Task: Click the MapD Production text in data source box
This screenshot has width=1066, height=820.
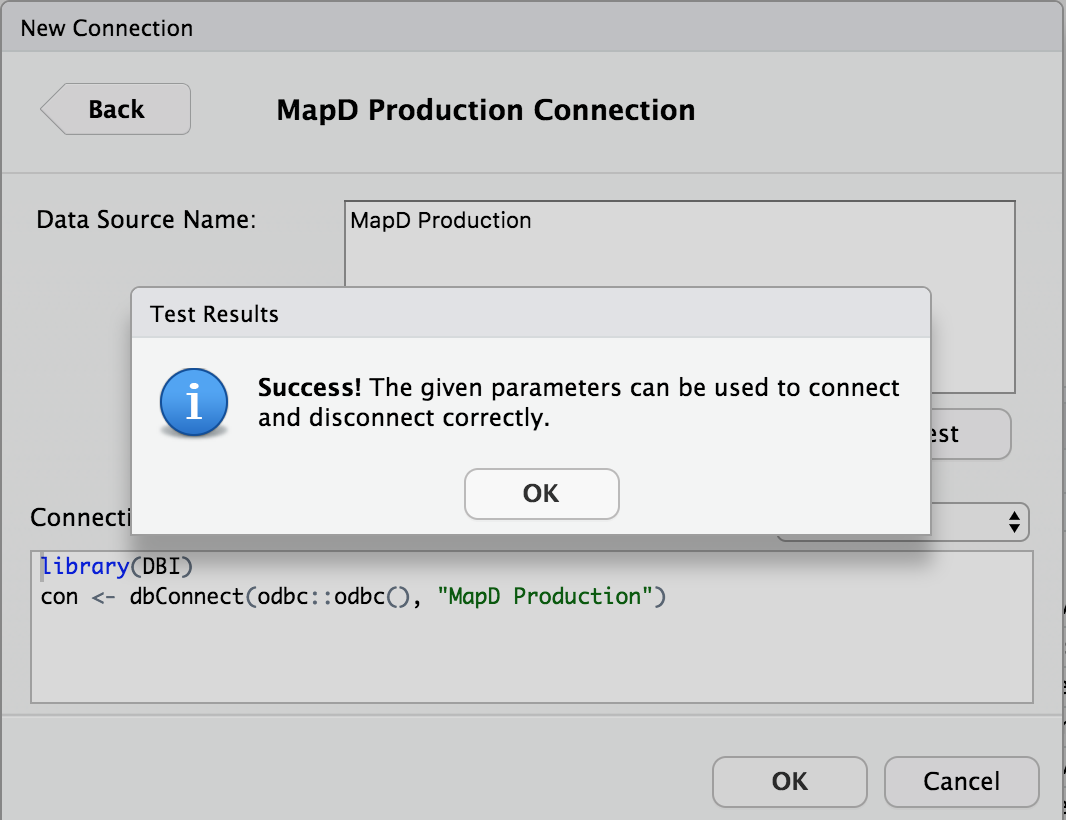Action: [x=441, y=220]
